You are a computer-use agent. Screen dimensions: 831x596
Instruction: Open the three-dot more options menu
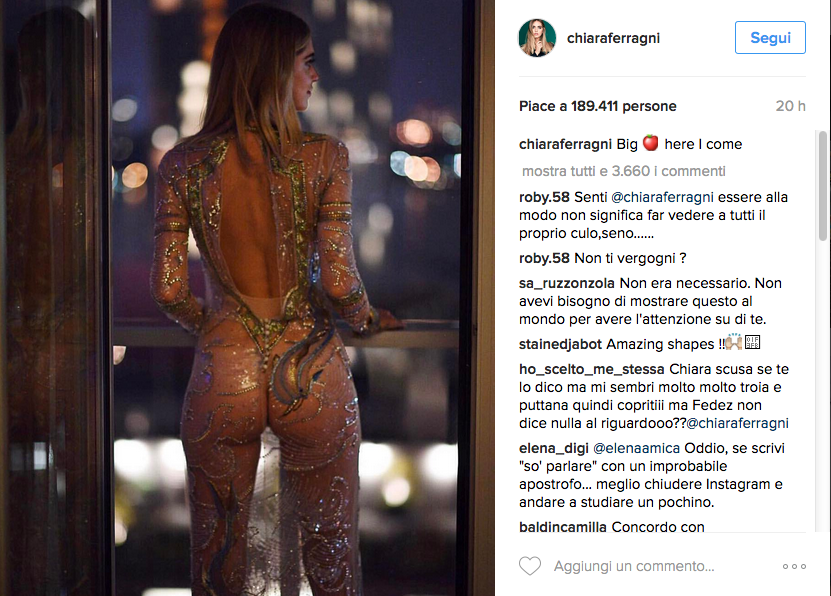click(794, 566)
